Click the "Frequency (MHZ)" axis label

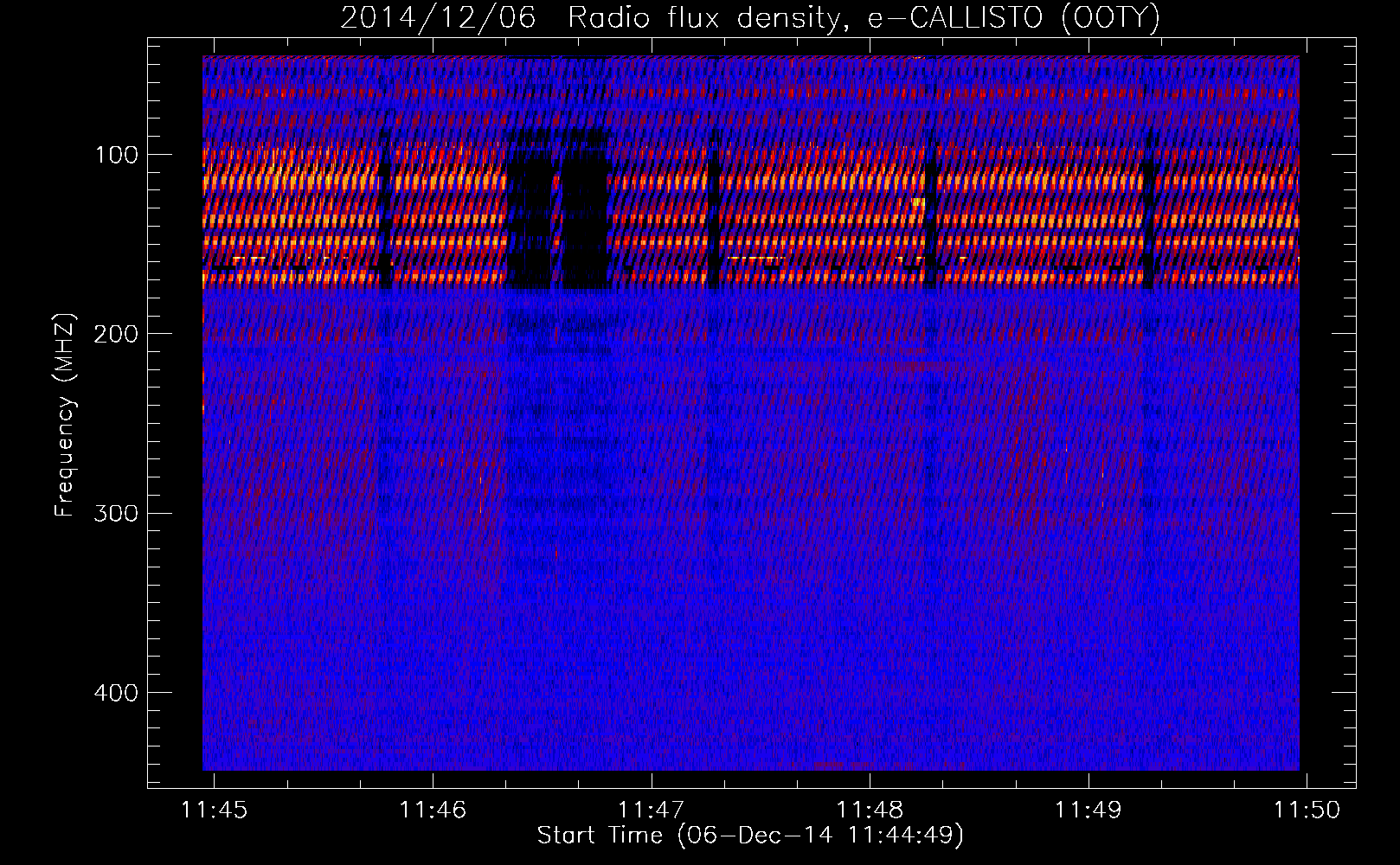click(x=65, y=415)
